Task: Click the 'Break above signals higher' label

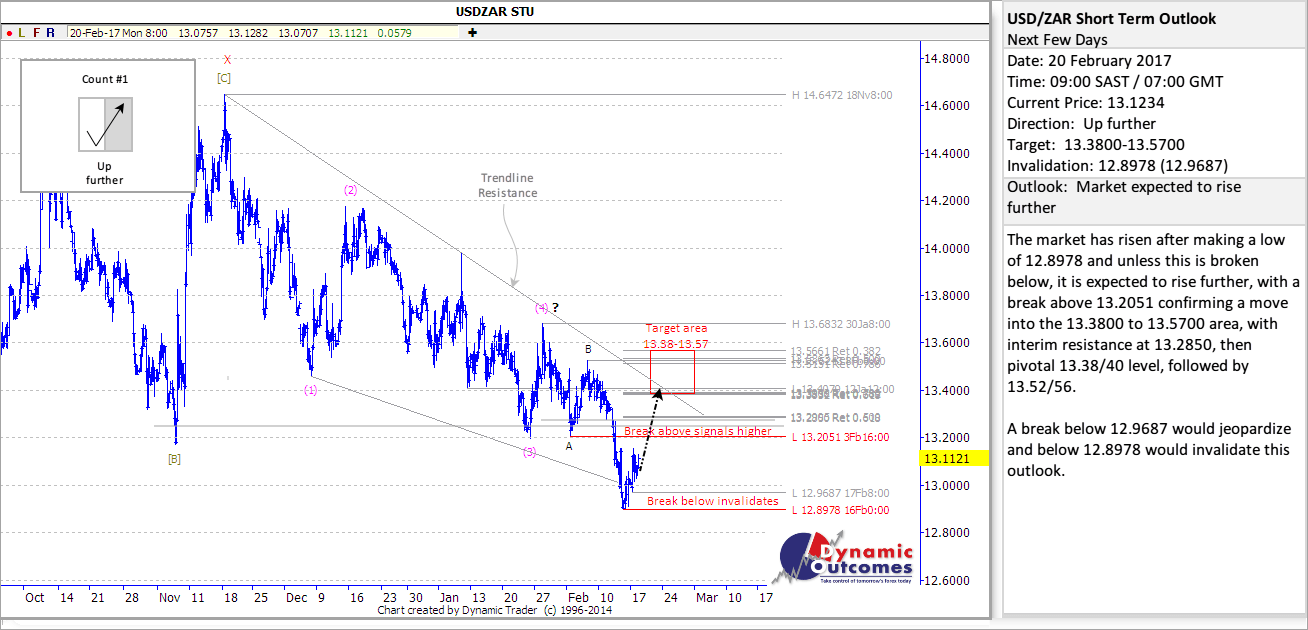Action: click(697, 431)
